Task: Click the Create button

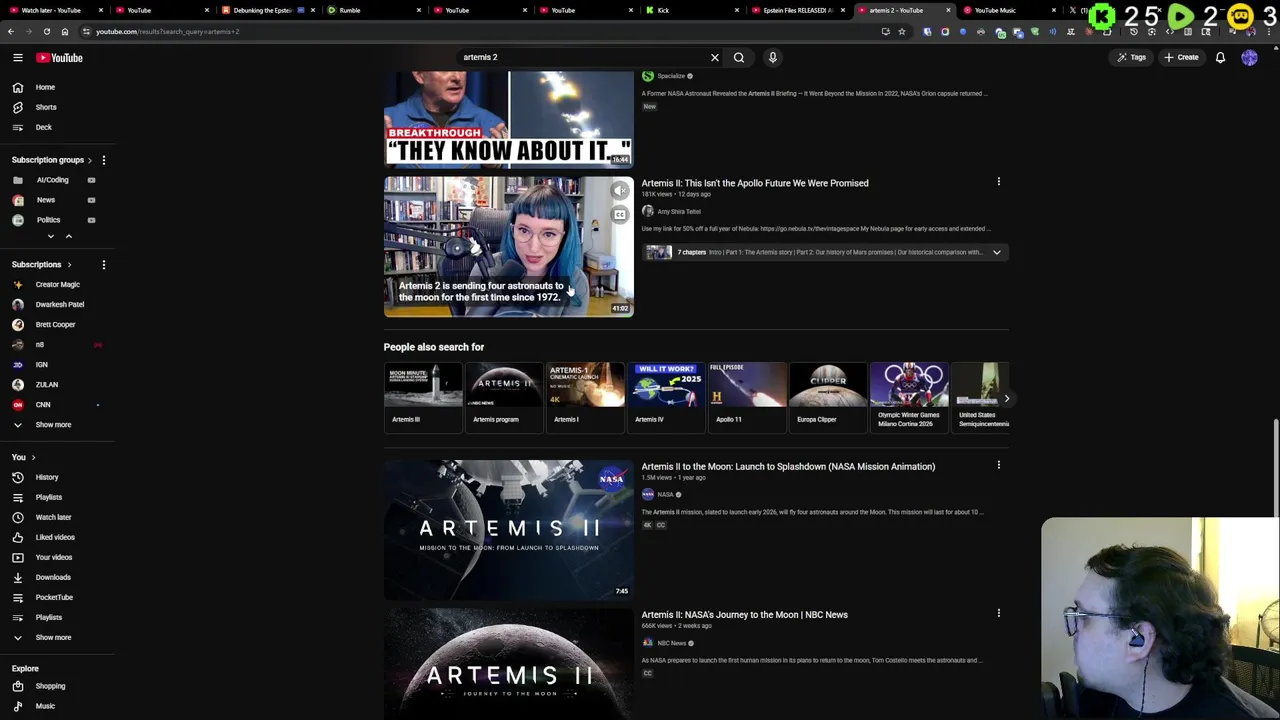Action: (x=1181, y=57)
